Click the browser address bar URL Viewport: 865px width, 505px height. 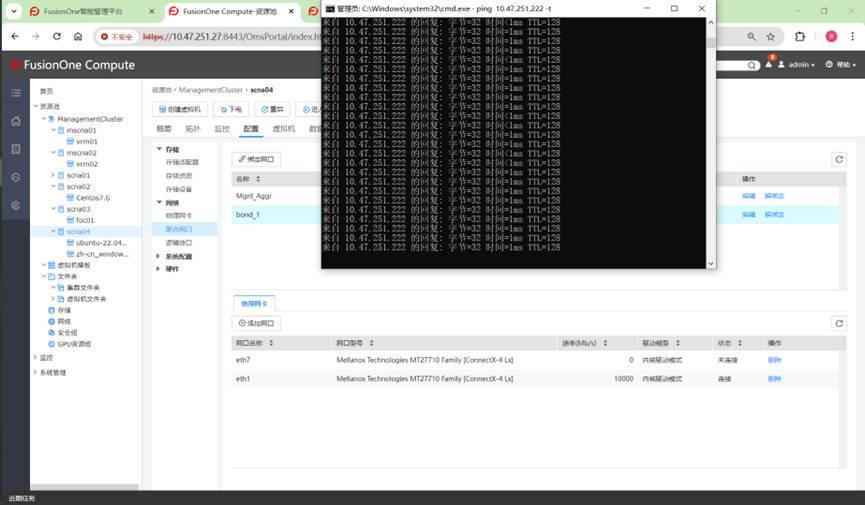click(x=232, y=36)
